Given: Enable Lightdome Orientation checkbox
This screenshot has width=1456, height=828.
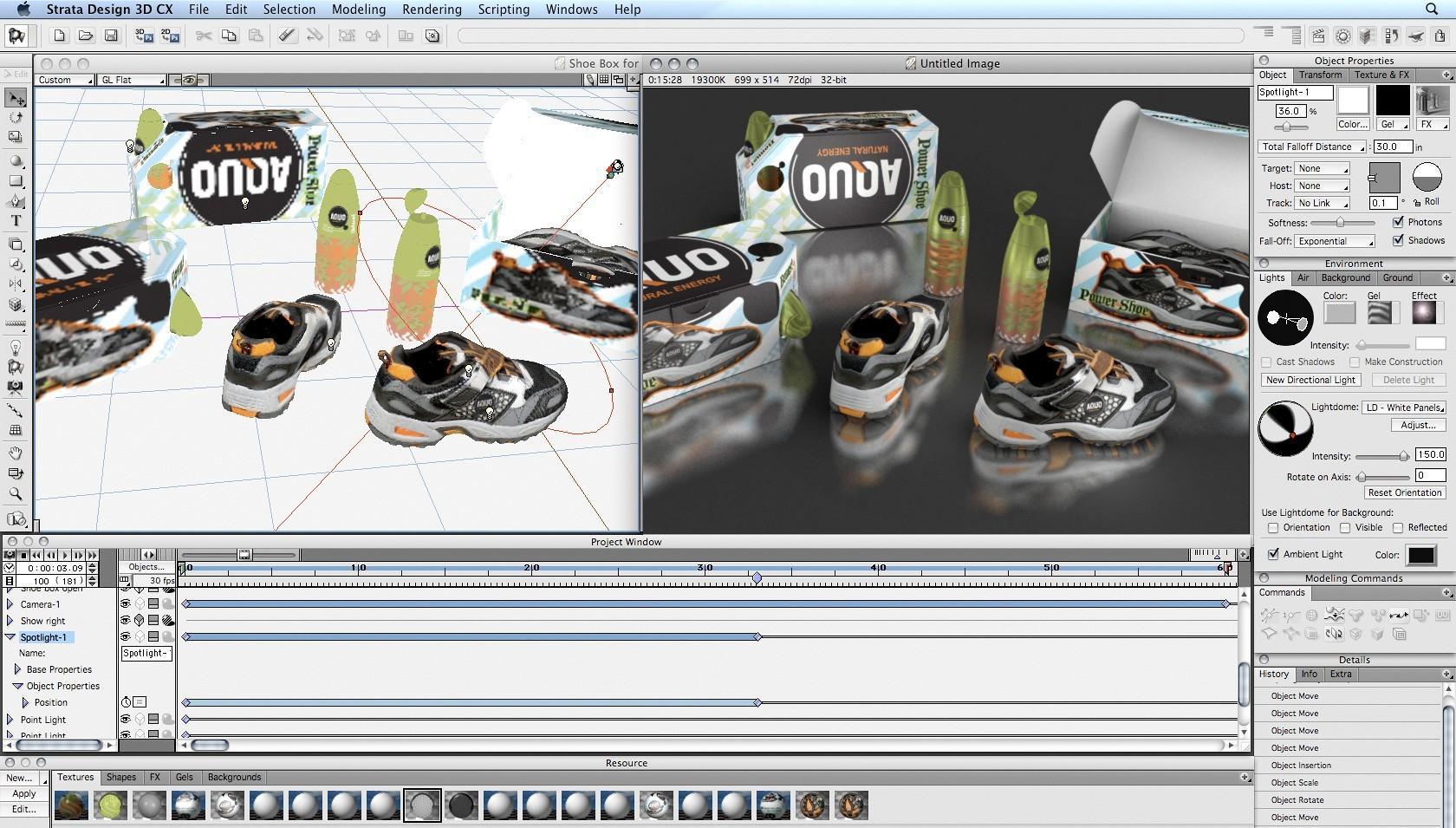Looking at the screenshot, I should 1273,528.
